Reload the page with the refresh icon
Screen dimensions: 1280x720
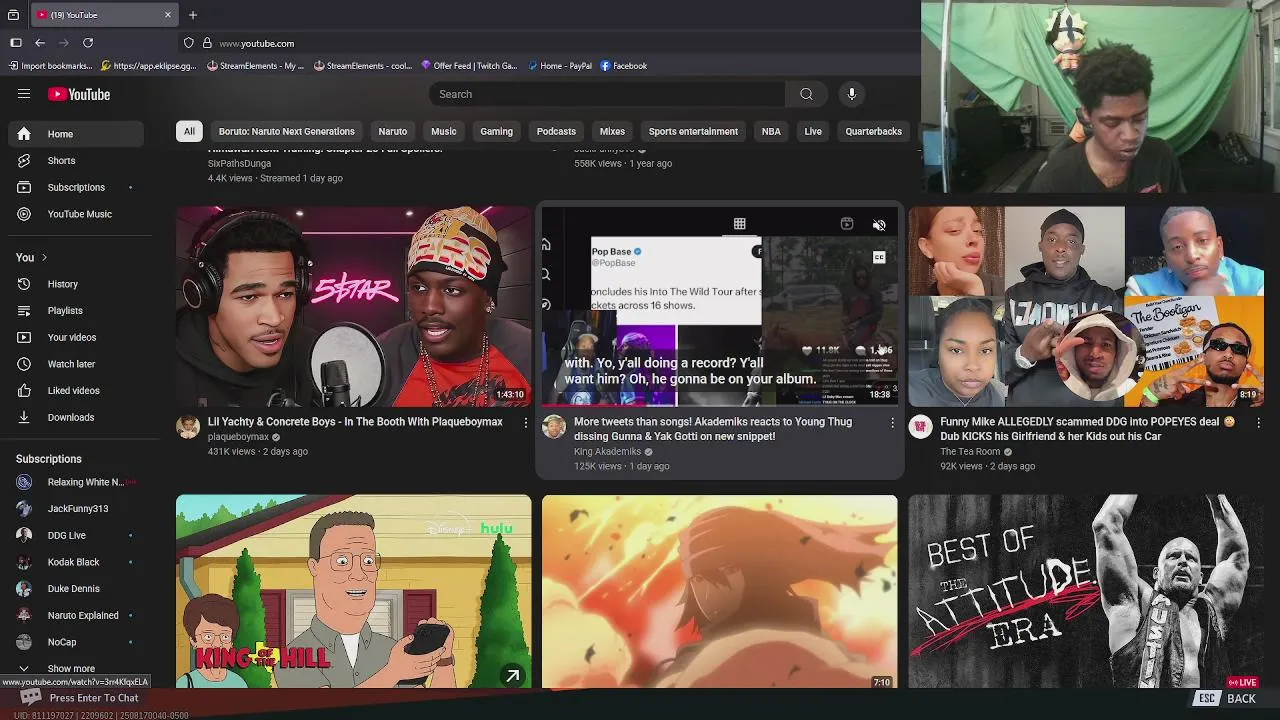pyautogui.click(x=88, y=43)
